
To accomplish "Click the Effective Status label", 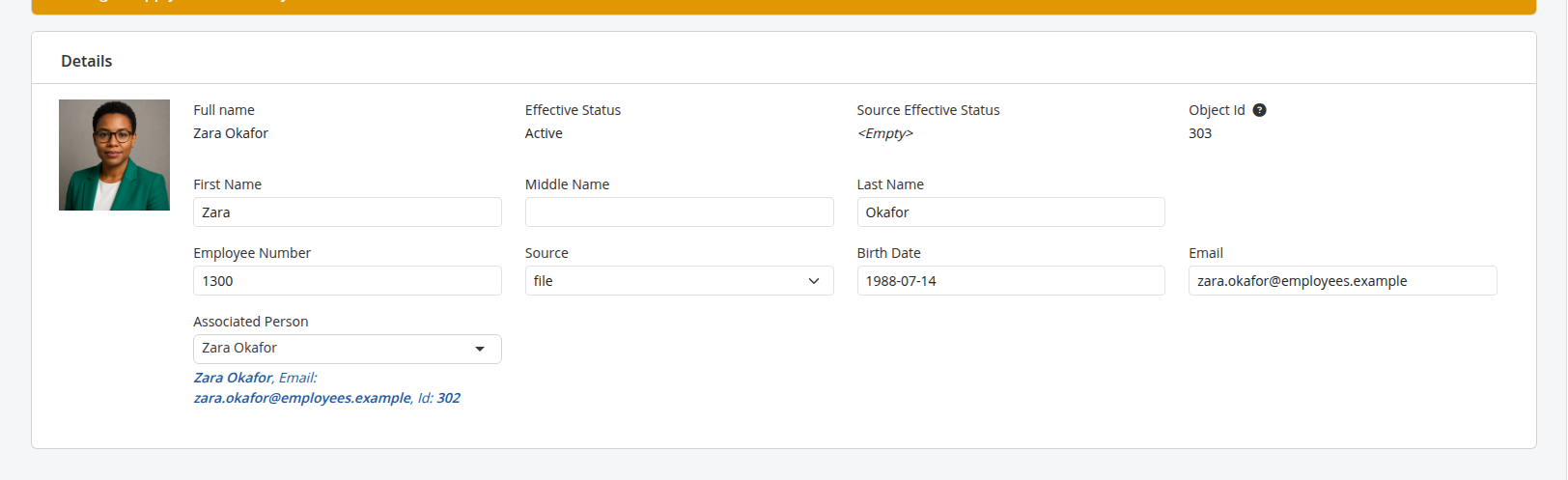I will click(573, 110).
